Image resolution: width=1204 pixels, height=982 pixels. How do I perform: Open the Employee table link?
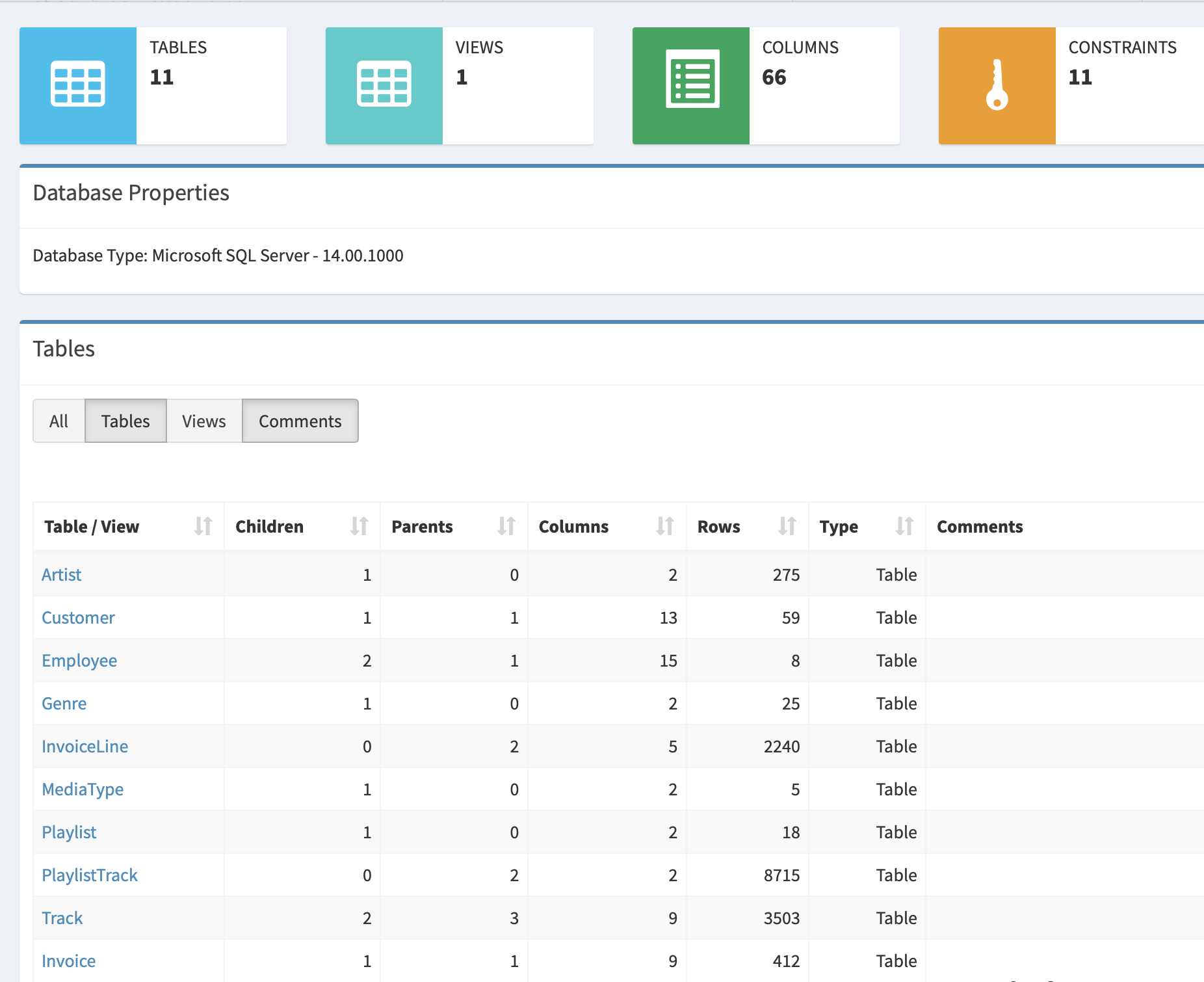pyautogui.click(x=79, y=661)
